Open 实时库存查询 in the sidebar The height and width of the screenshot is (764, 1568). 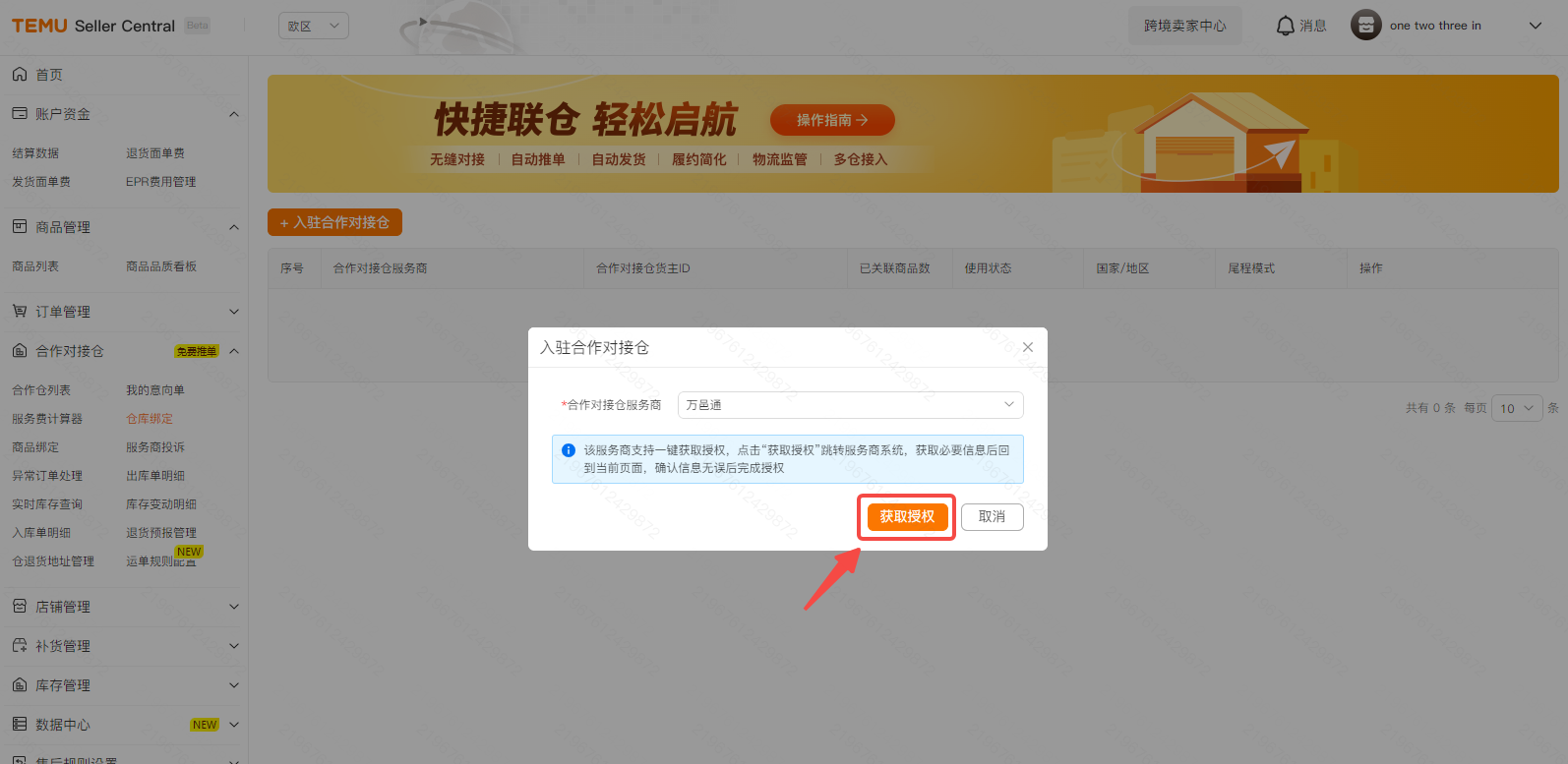(x=47, y=504)
